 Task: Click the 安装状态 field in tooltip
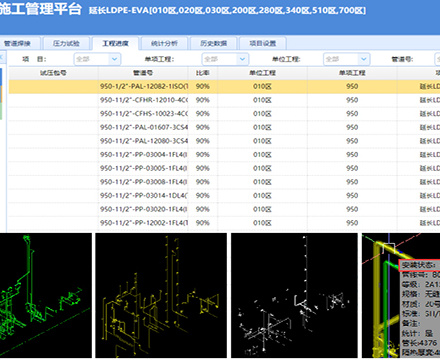(x=419, y=265)
